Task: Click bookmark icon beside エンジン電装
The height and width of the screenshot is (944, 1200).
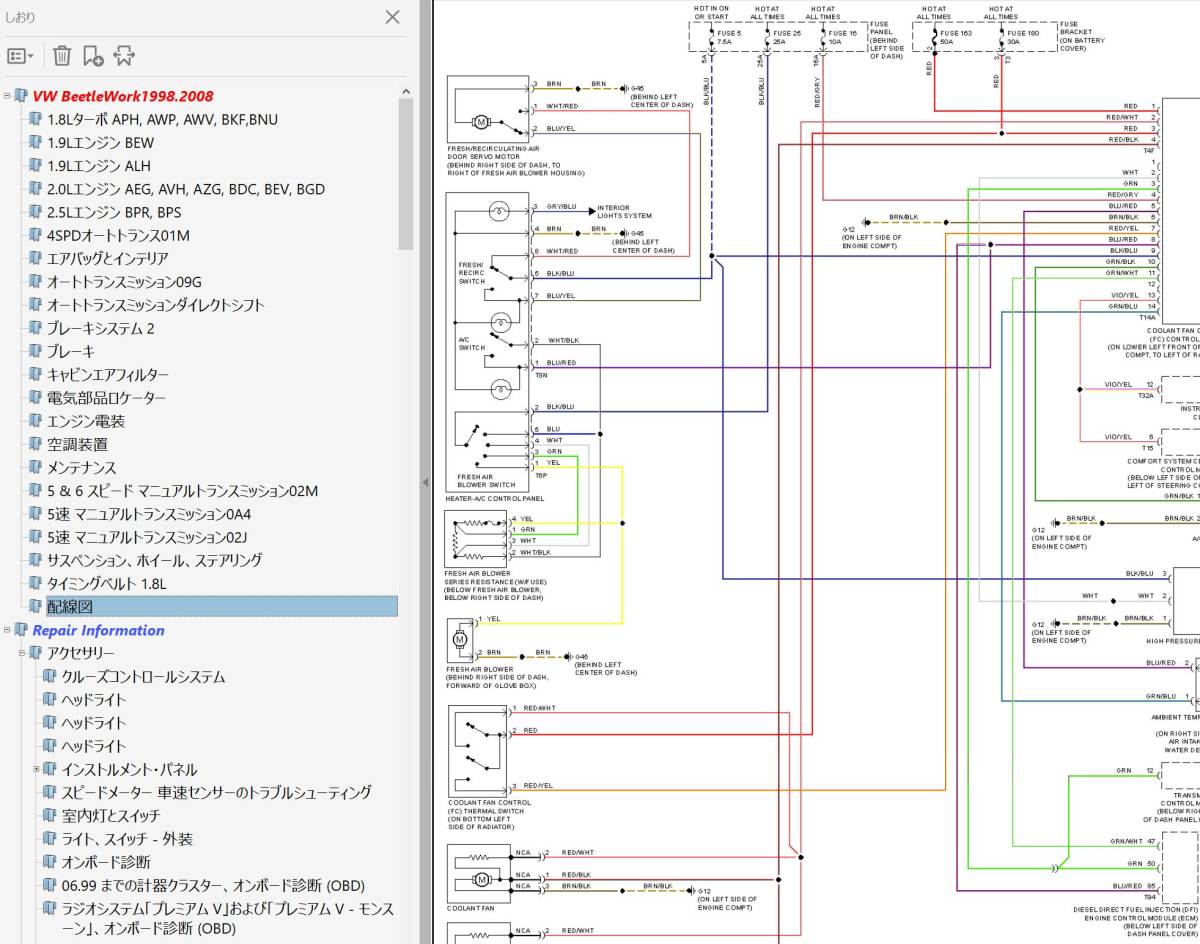Action: coord(36,421)
